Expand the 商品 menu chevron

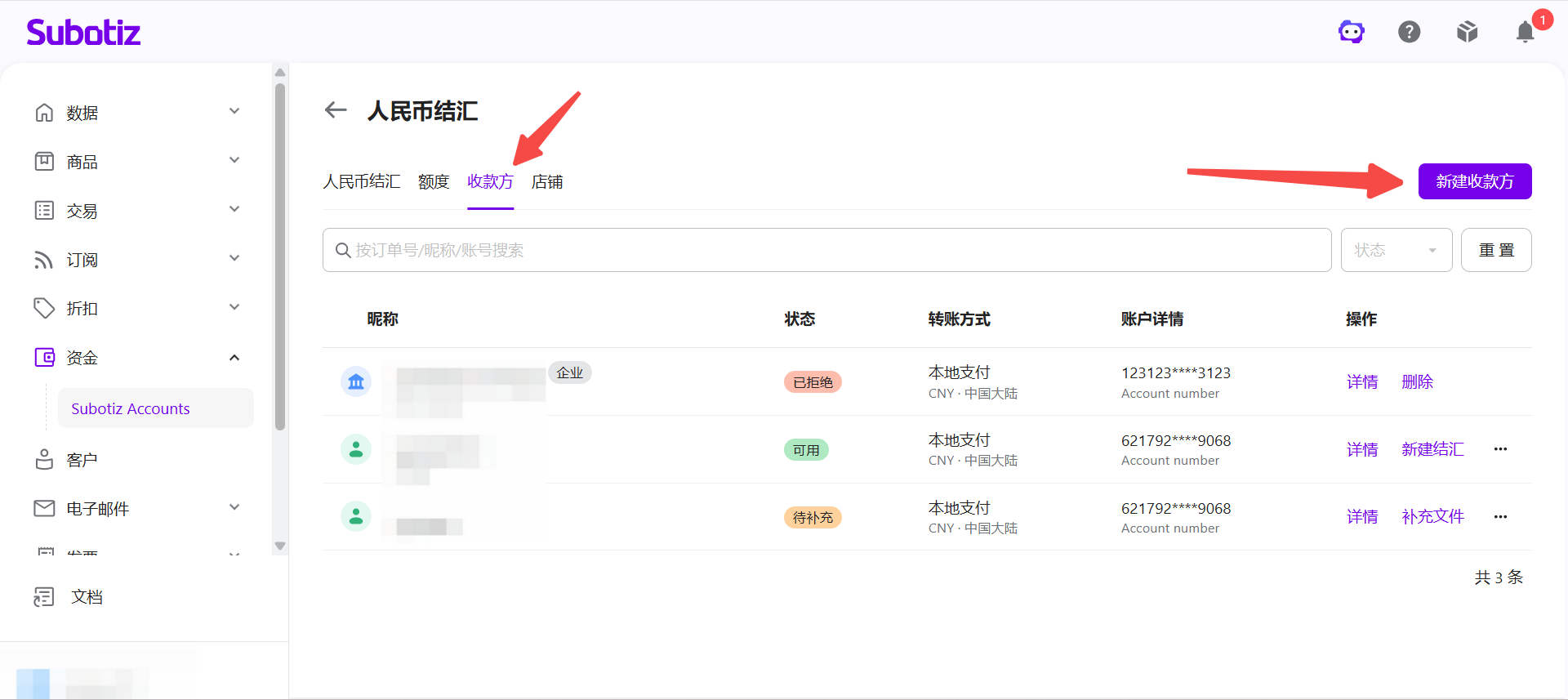pyautogui.click(x=234, y=160)
